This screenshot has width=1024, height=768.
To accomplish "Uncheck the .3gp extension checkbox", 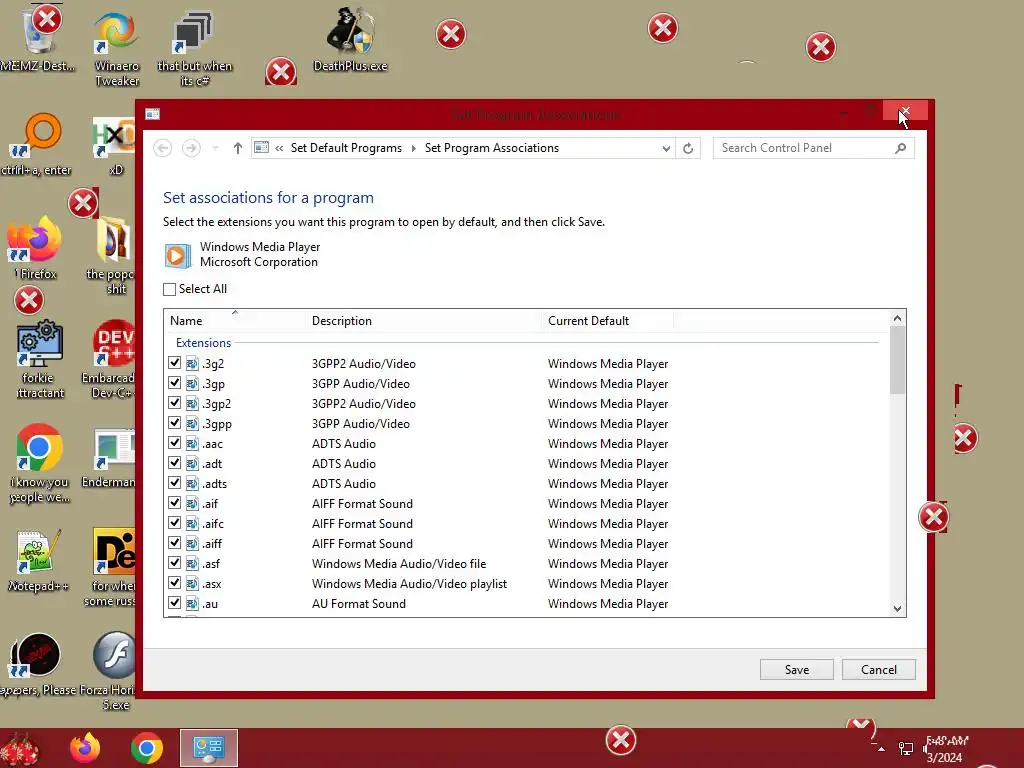I will point(174,383).
